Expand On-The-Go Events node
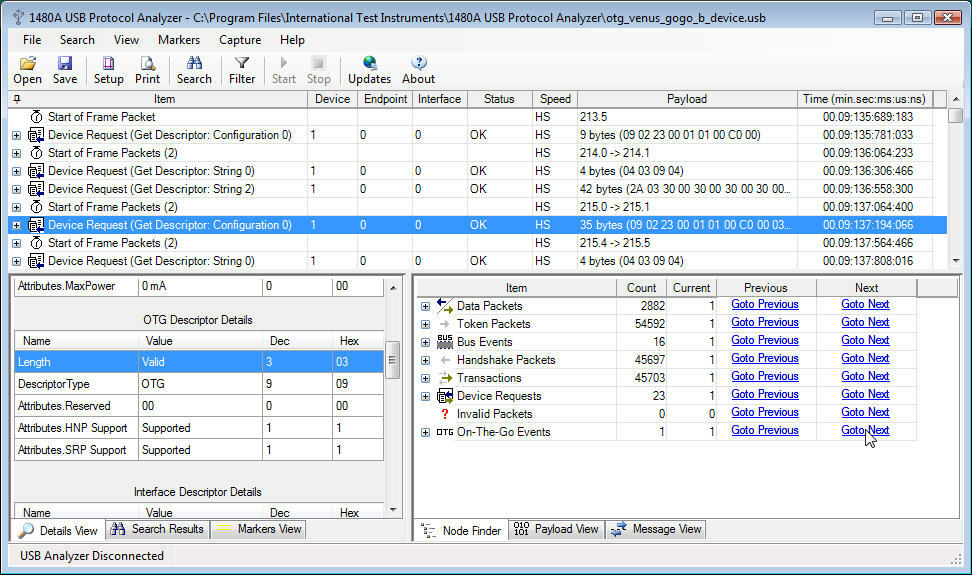This screenshot has width=972, height=575. click(425, 432)
